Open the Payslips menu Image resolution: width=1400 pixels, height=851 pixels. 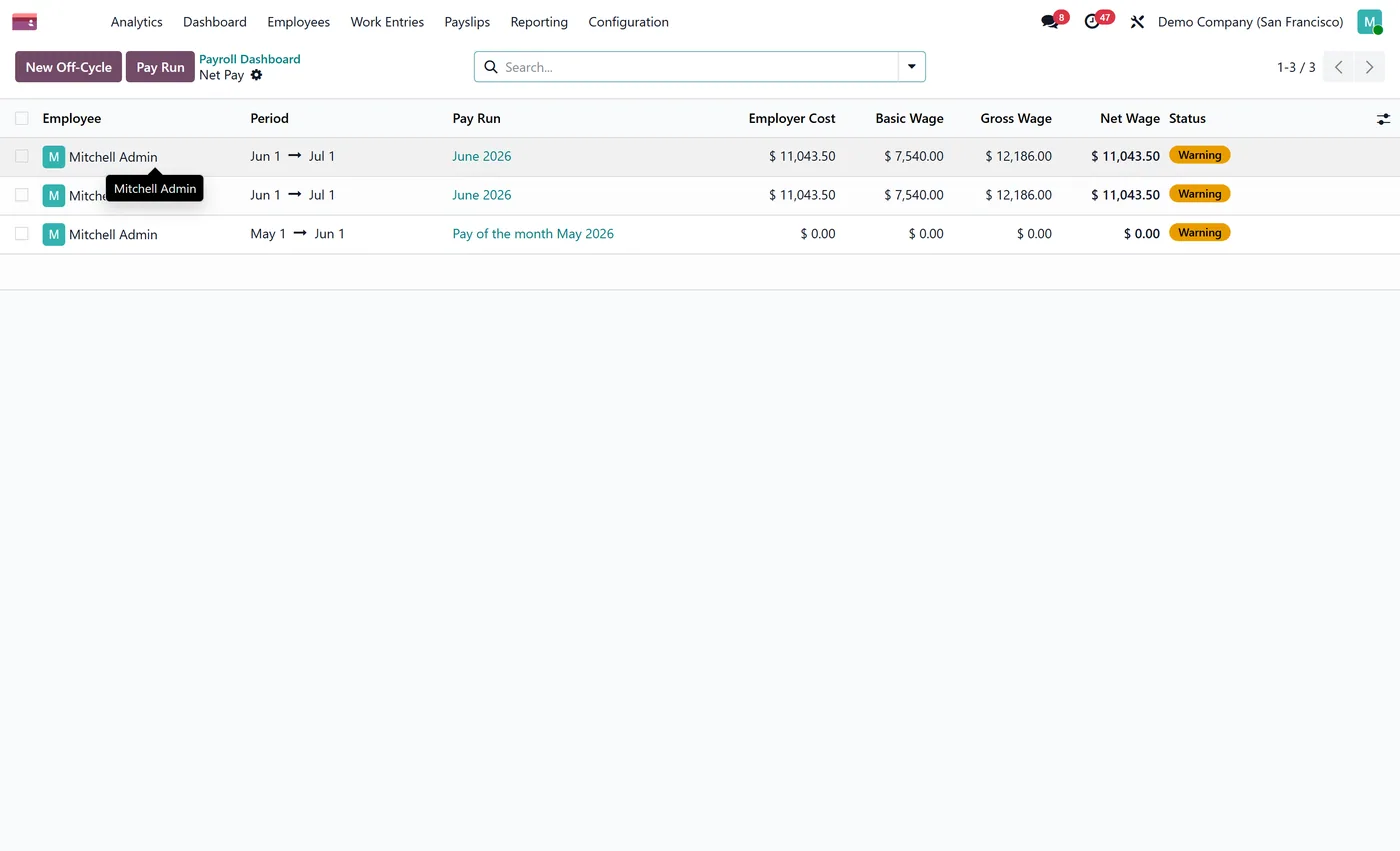click(x=467, y=22)
